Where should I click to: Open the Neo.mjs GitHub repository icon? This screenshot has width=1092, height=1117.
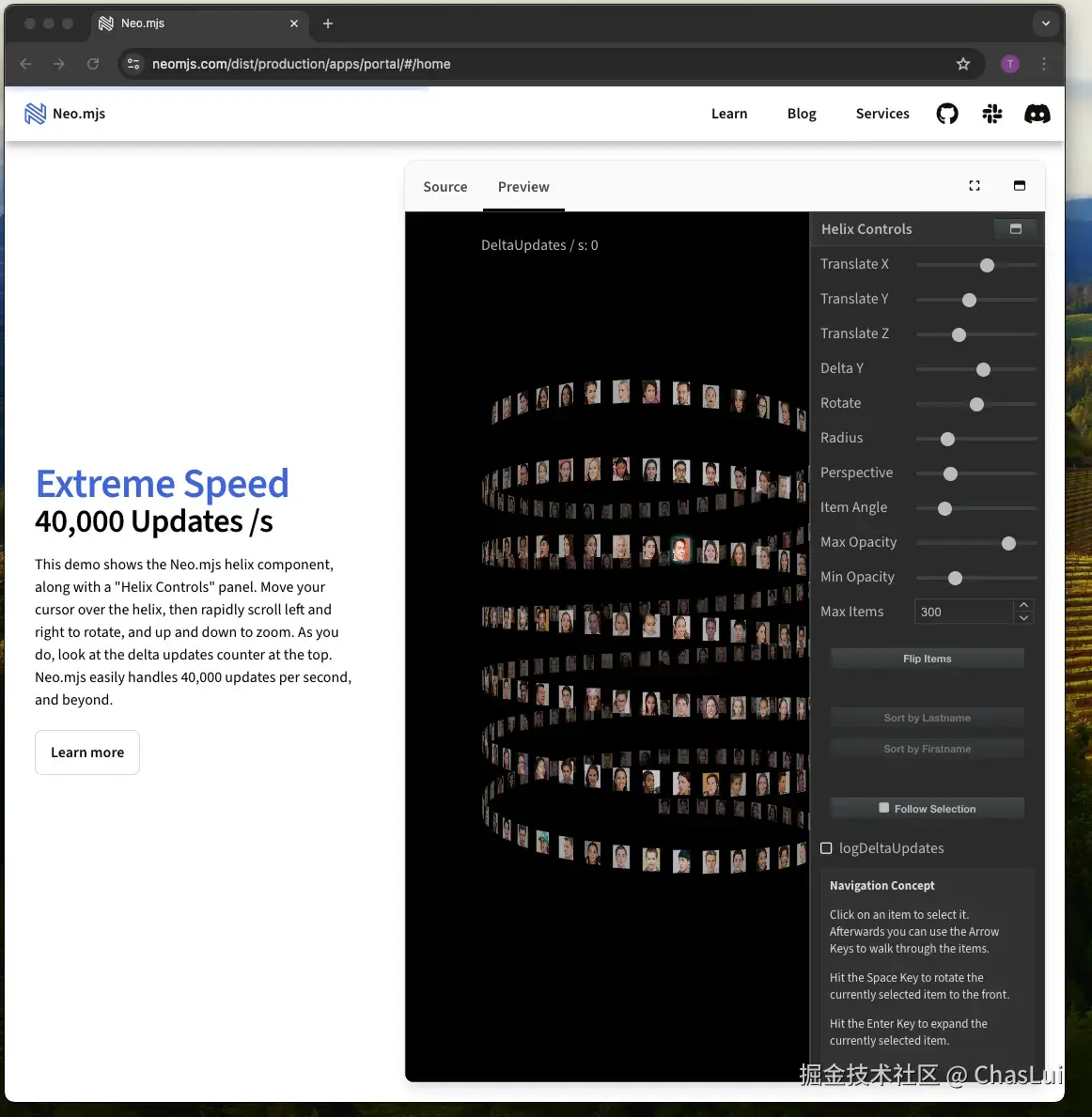[947, 114]
